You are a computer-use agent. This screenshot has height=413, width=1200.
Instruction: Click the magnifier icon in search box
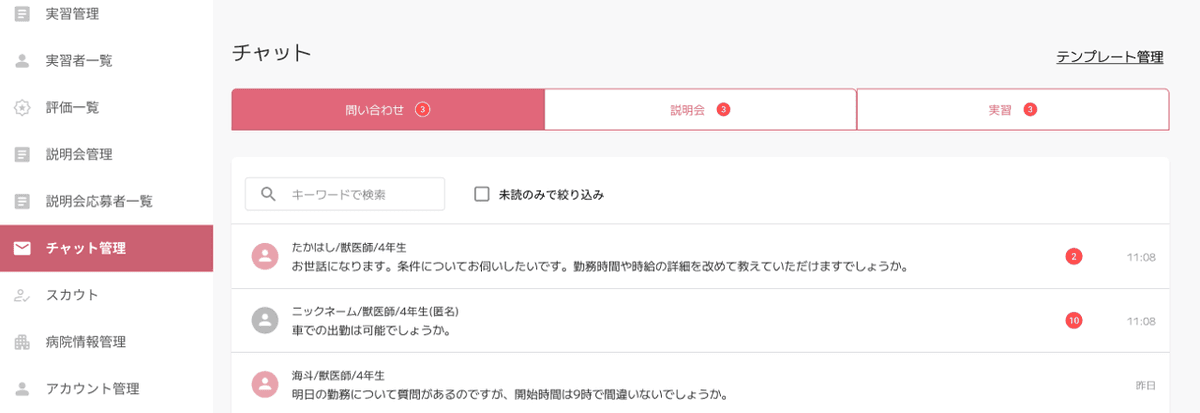click(x=268, y=194)
